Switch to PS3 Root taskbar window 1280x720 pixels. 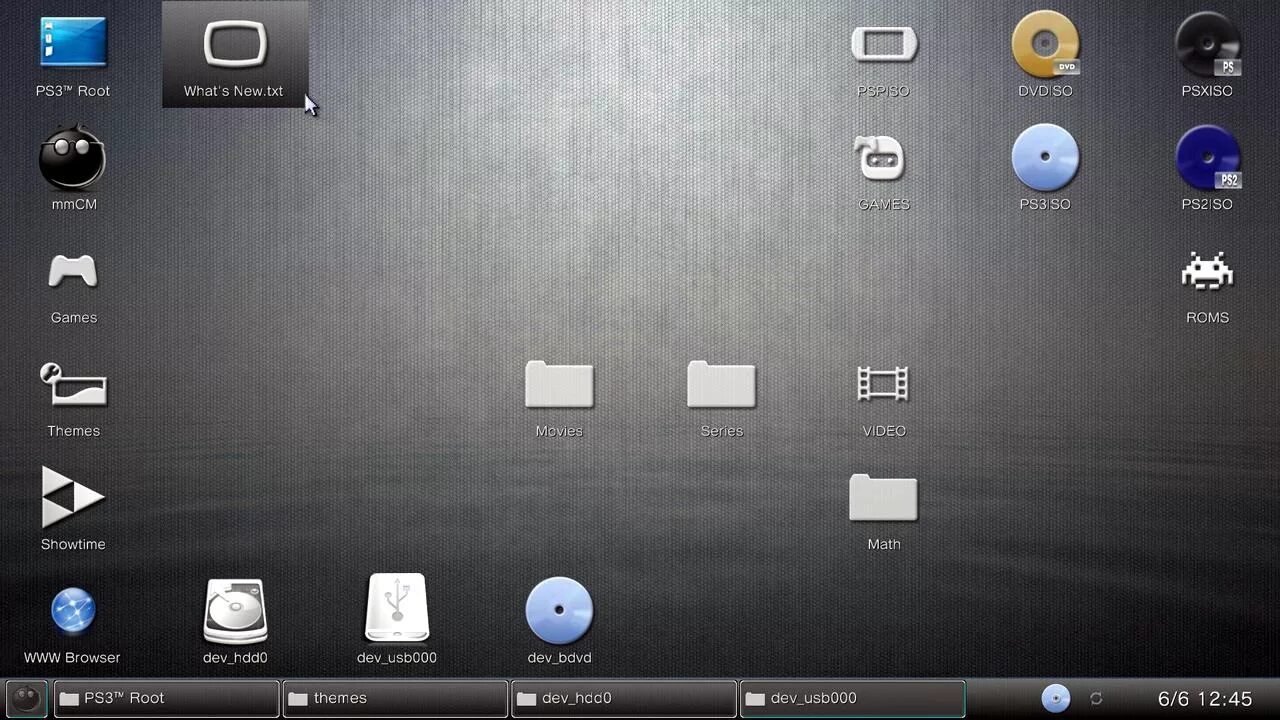coord(166,698)
